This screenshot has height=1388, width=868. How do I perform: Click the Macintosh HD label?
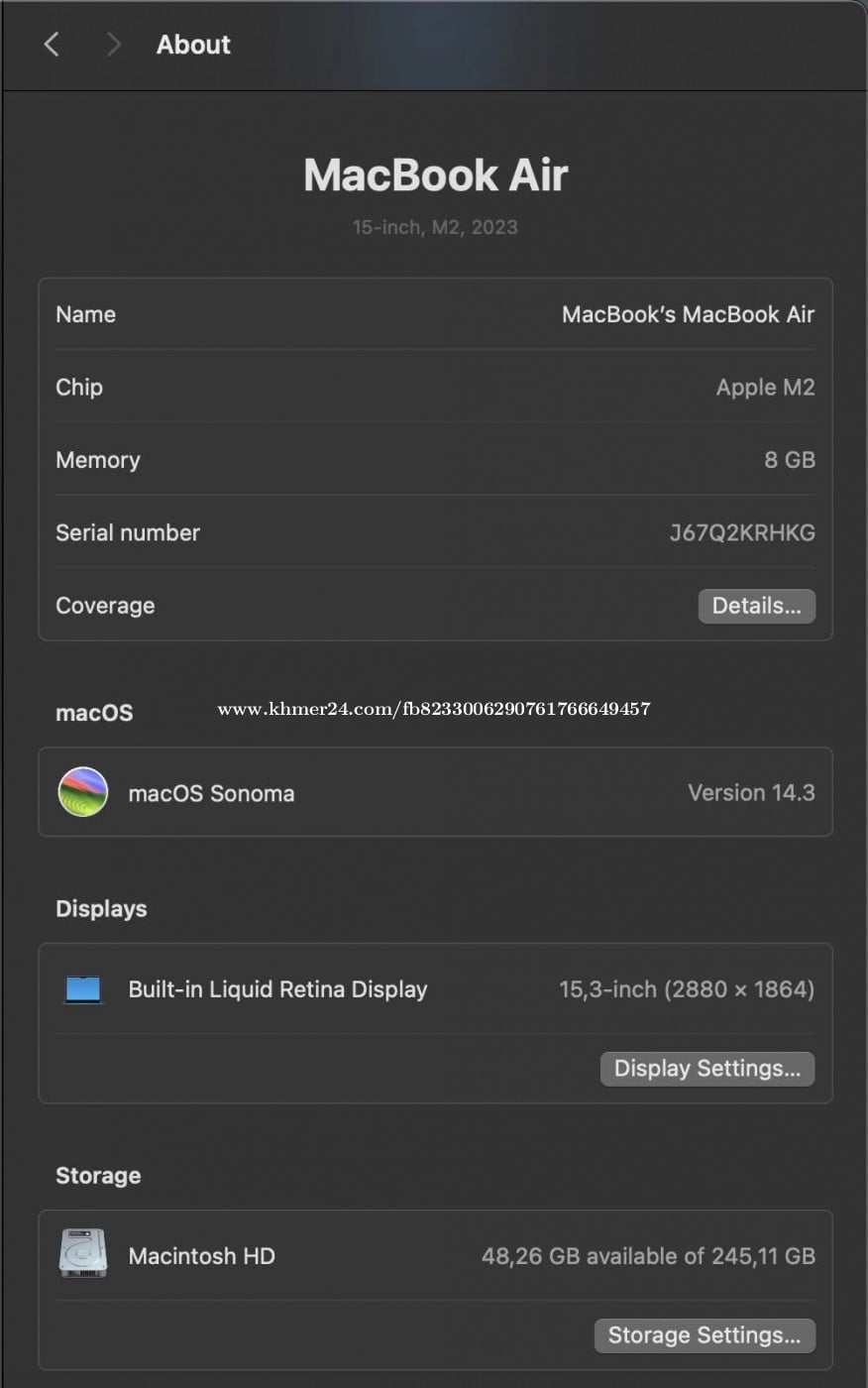pos(201,1256)
